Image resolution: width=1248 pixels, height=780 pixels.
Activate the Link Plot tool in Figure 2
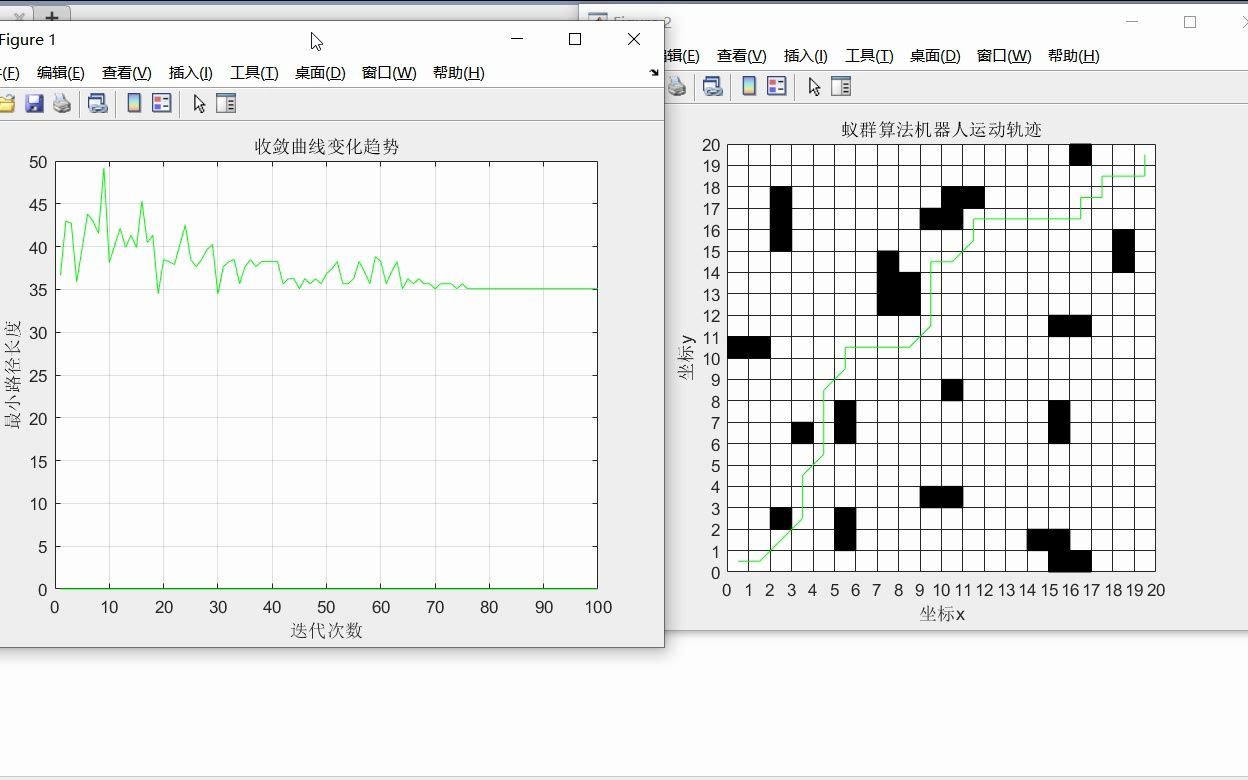click(x=712, y=86)
